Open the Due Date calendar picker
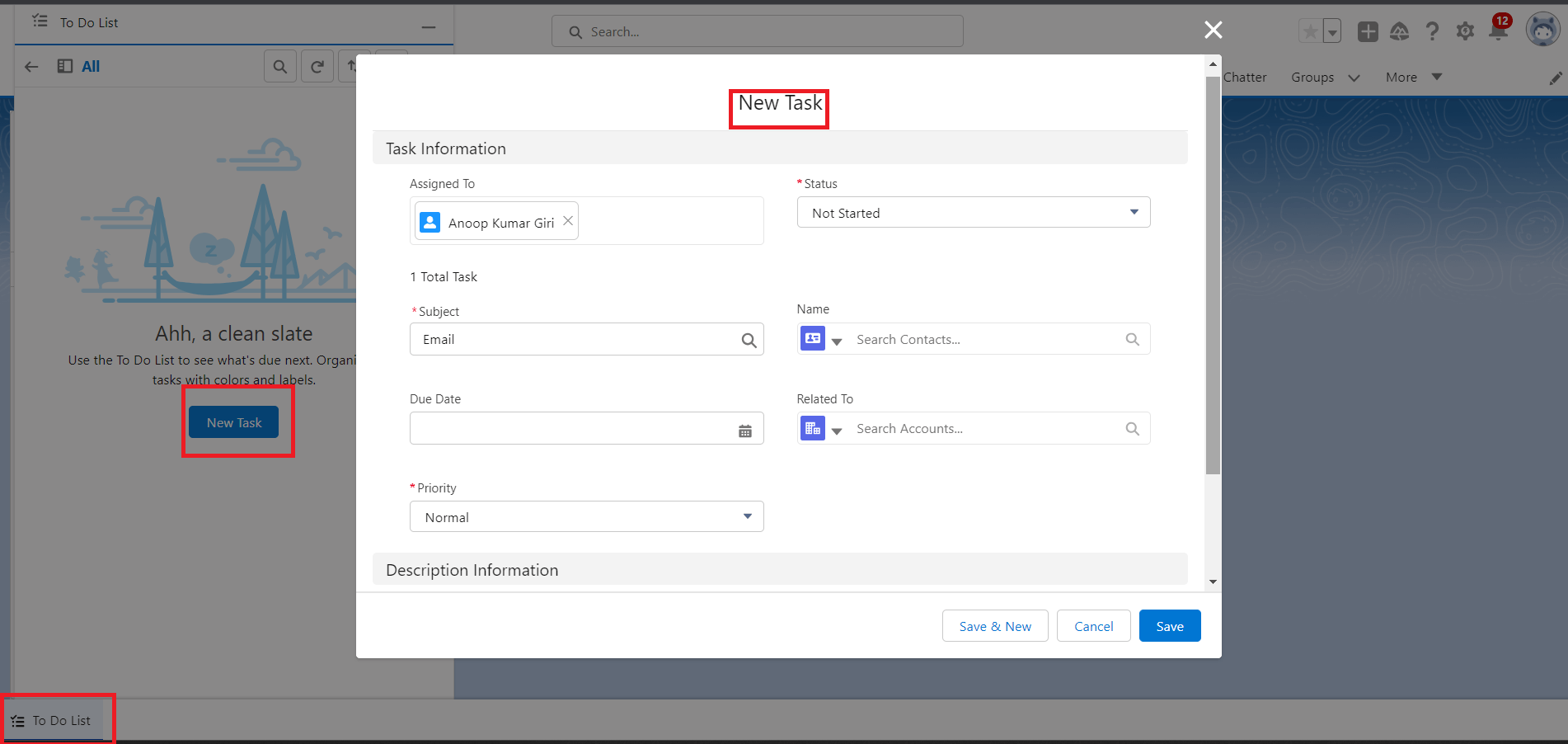Image resolution: width=1568 pixels, height=744 pixels. coord(745,430)
